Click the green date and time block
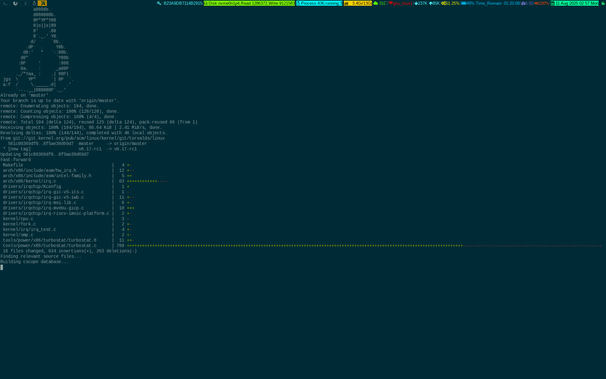The height and width of the screenshot is (379, 606). click(x=574, y=3)
